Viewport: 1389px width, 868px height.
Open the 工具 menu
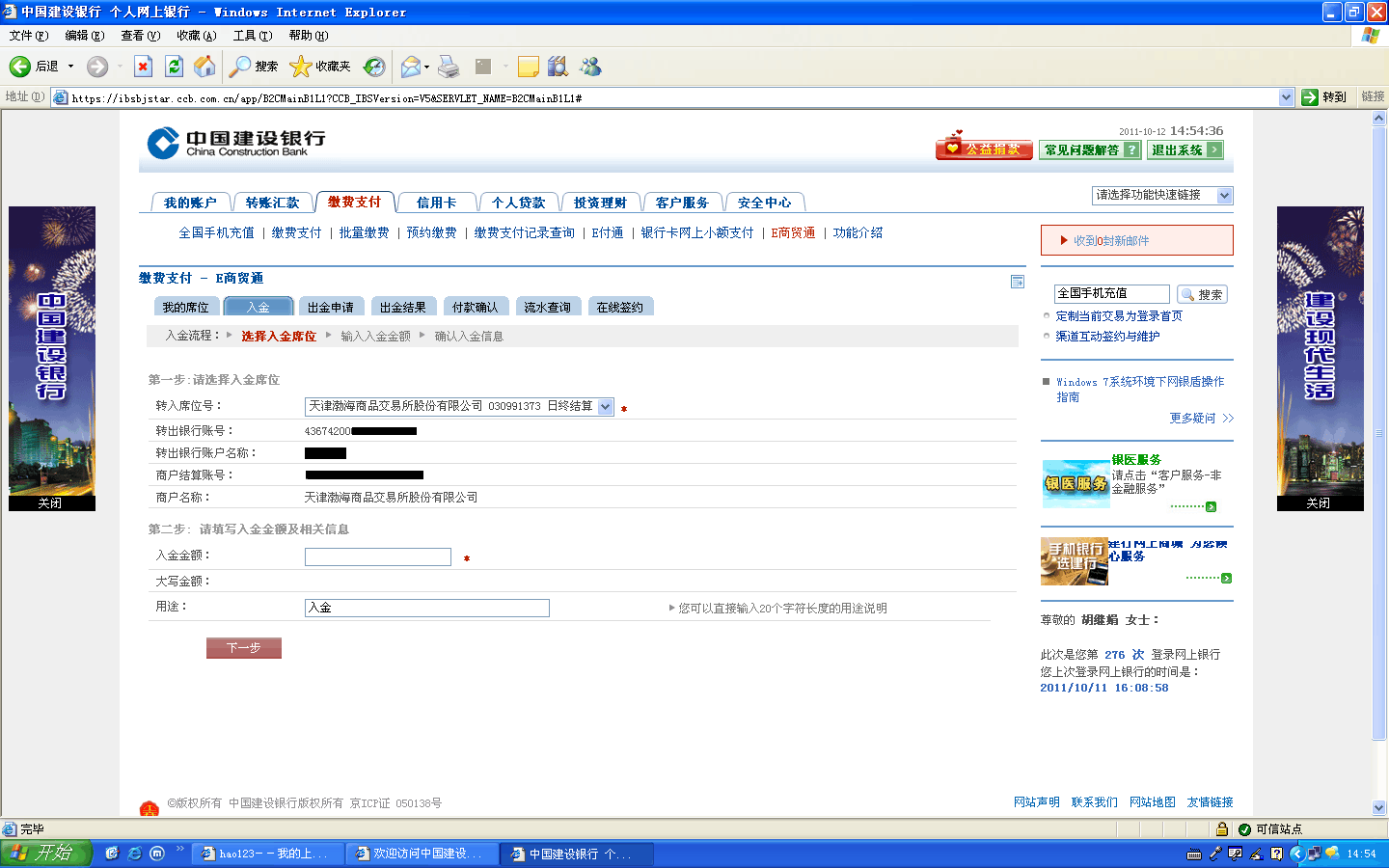(252, 36)
